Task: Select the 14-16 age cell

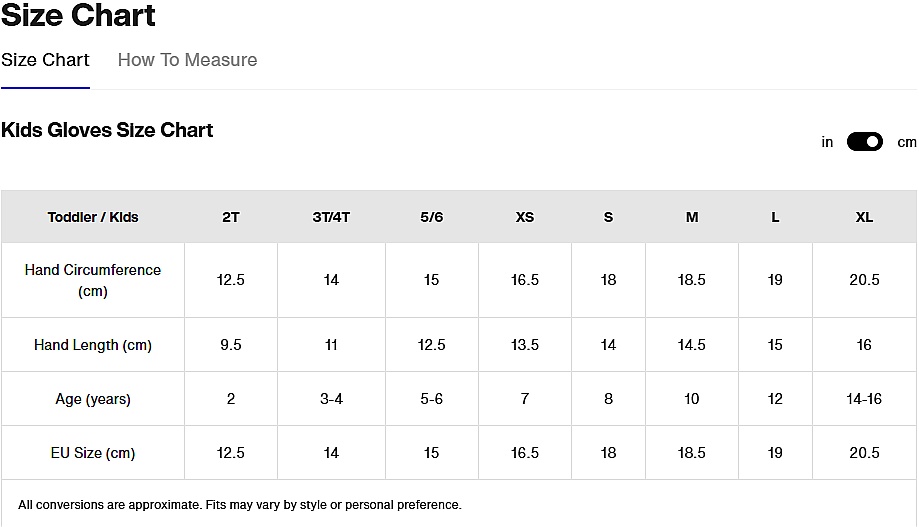Action: [864, 399]
